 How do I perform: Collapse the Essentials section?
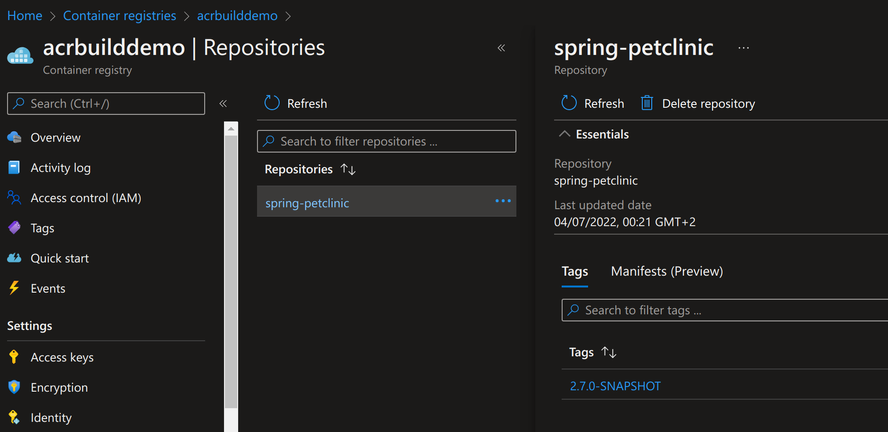594,134
